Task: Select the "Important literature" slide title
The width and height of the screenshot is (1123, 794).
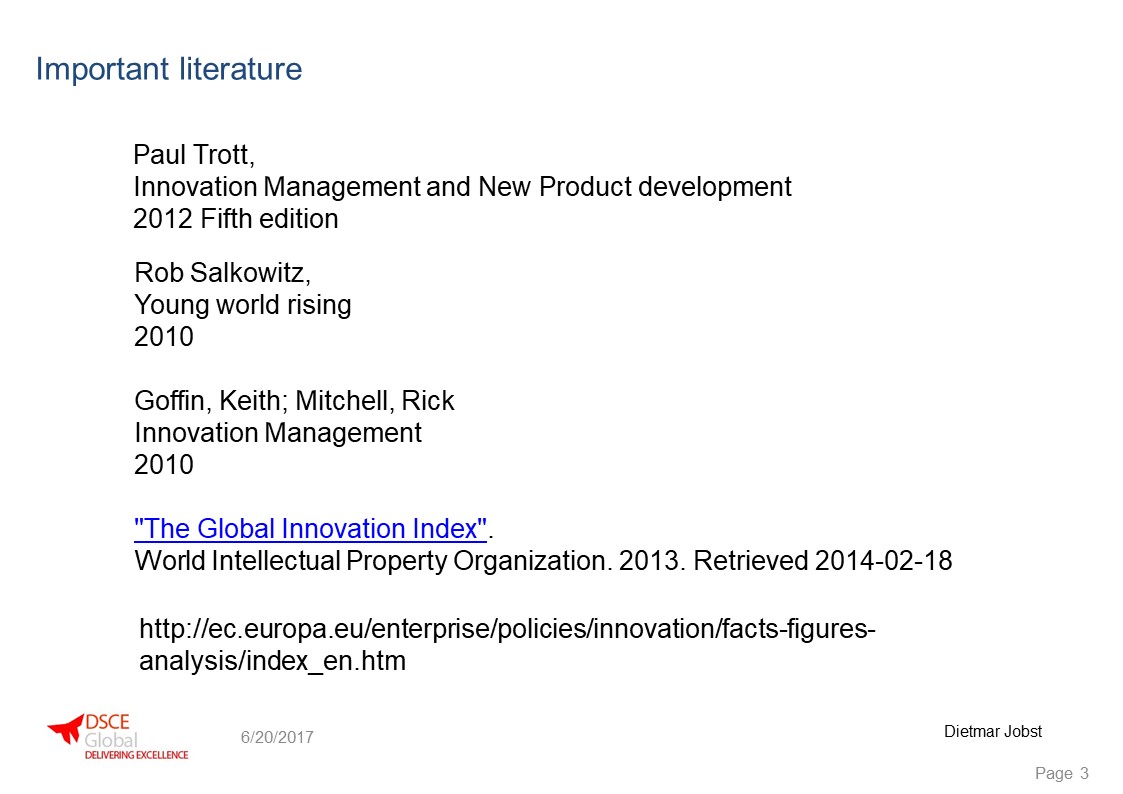Action: (x=169, y=69)
